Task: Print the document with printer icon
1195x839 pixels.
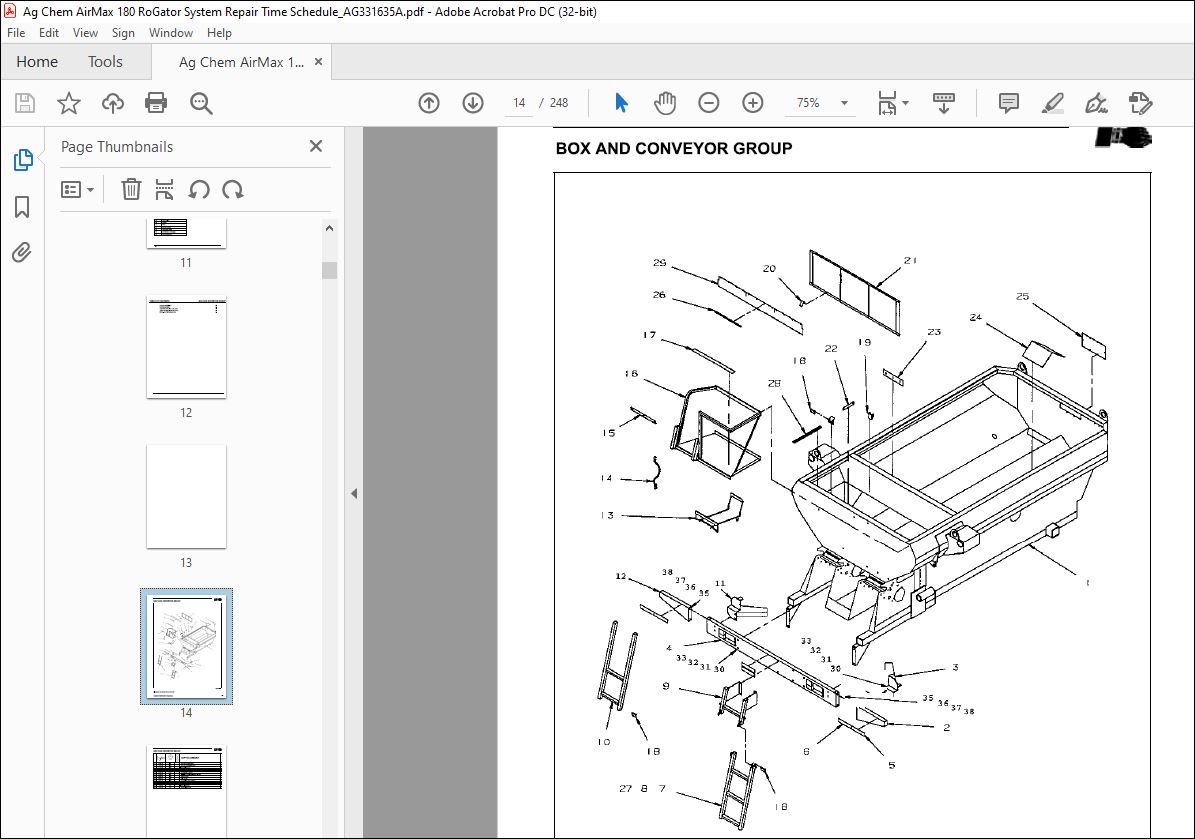Action: tap(156, 103)
